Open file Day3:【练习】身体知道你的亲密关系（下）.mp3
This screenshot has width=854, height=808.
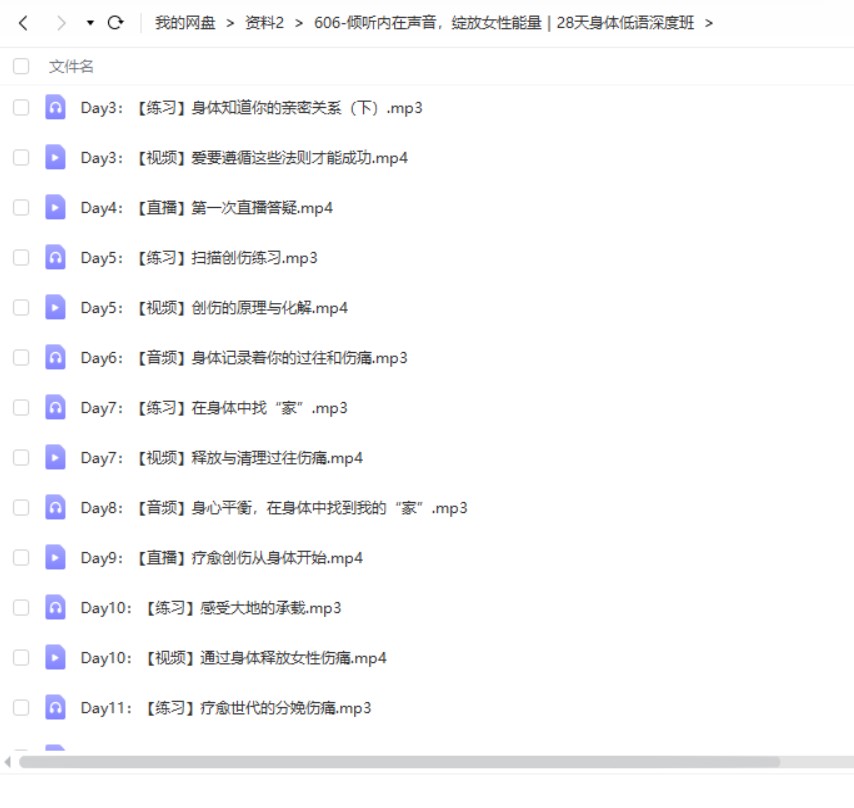pos(252,108)
